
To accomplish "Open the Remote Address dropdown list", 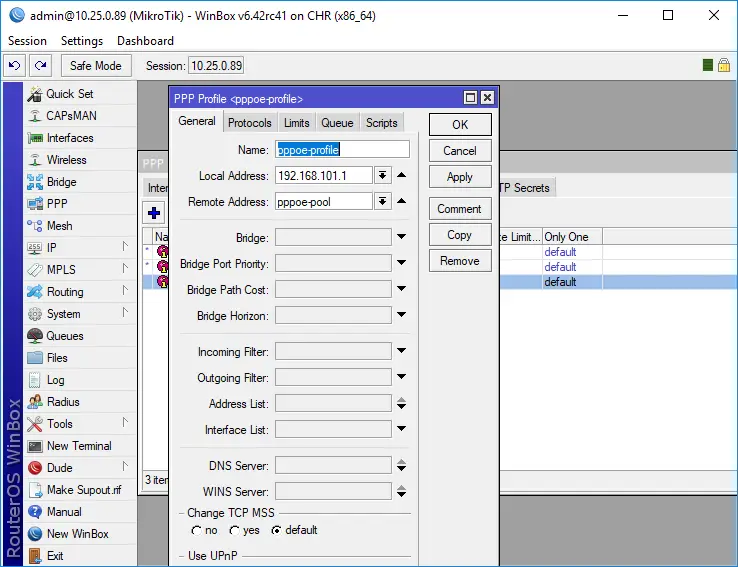I will pyautogui.click(x=383, y=201).
